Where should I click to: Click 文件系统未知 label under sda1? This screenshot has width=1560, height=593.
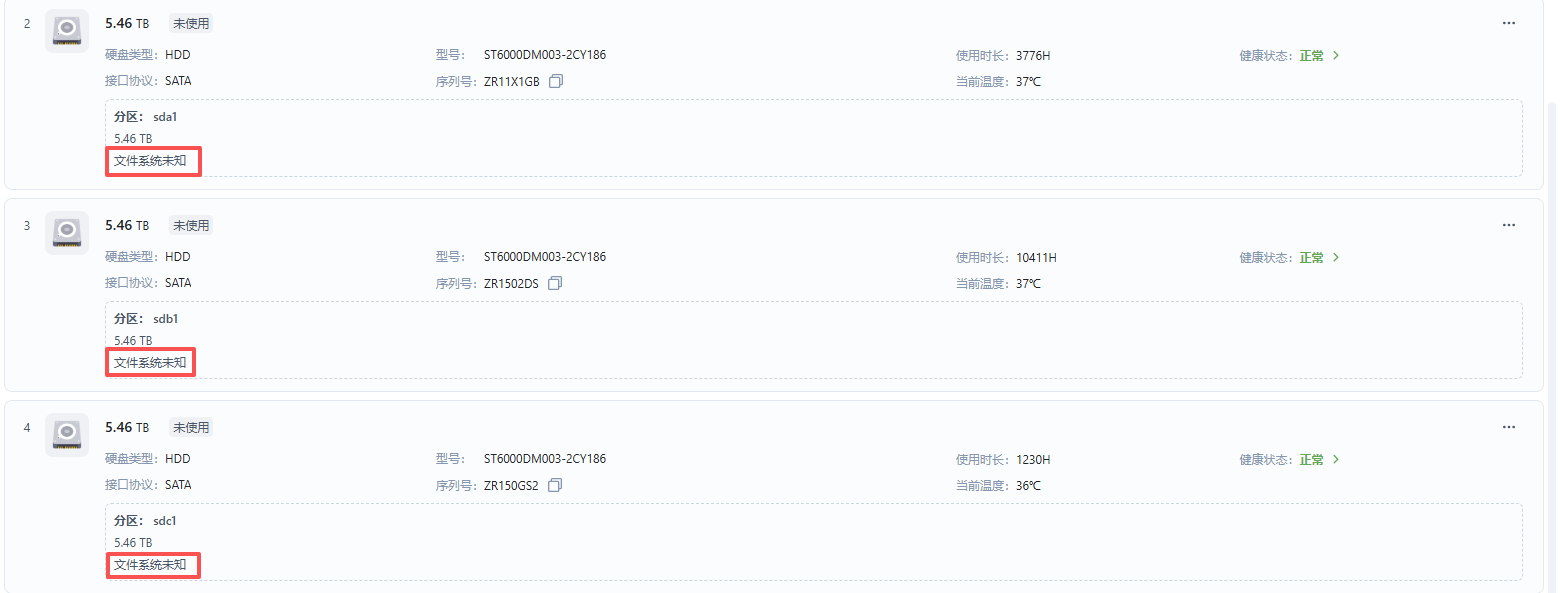point(150,161)
